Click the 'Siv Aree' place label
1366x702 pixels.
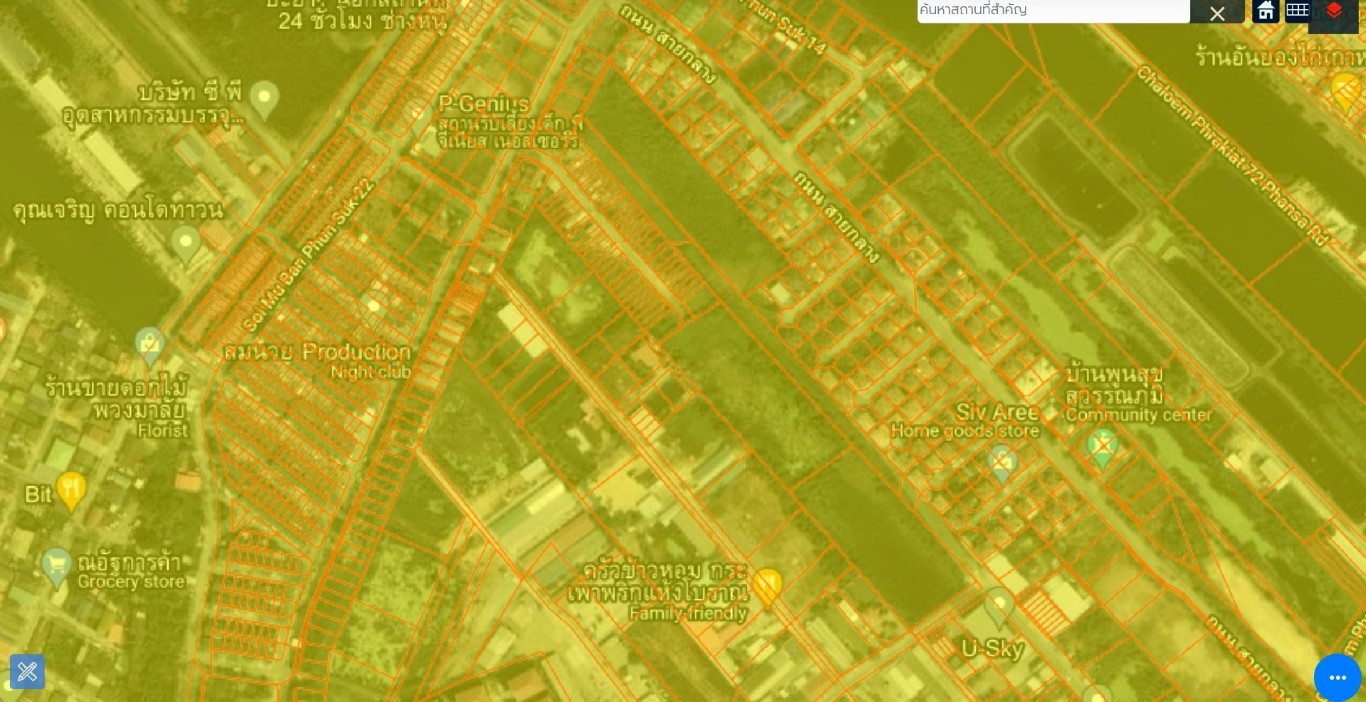coord(996,412)
